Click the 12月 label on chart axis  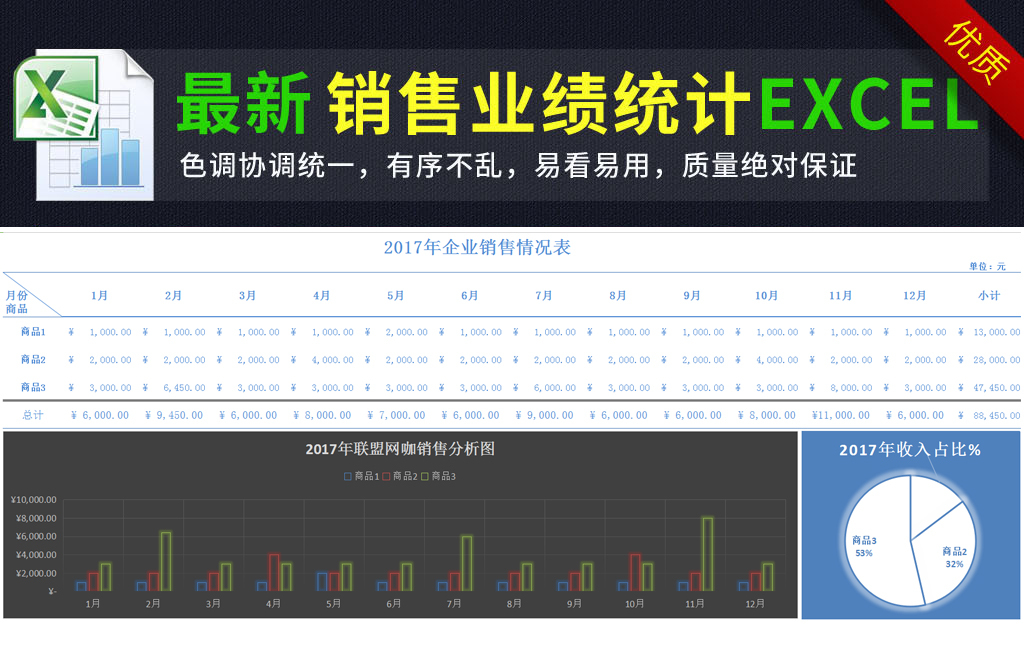pyautogui.click(x=755, y=604)
